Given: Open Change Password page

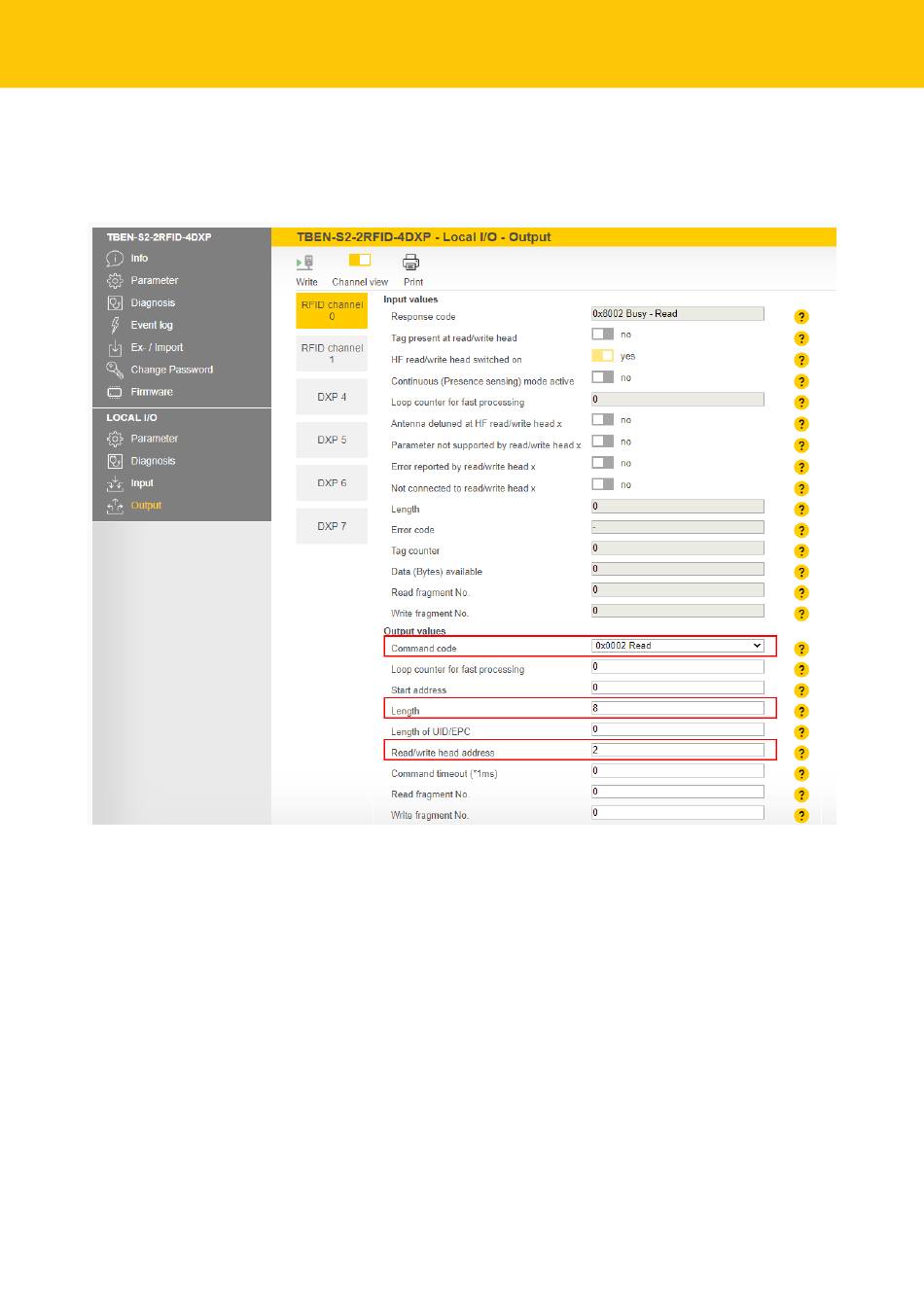Looking at the screenshot, I should click(171, 371).
